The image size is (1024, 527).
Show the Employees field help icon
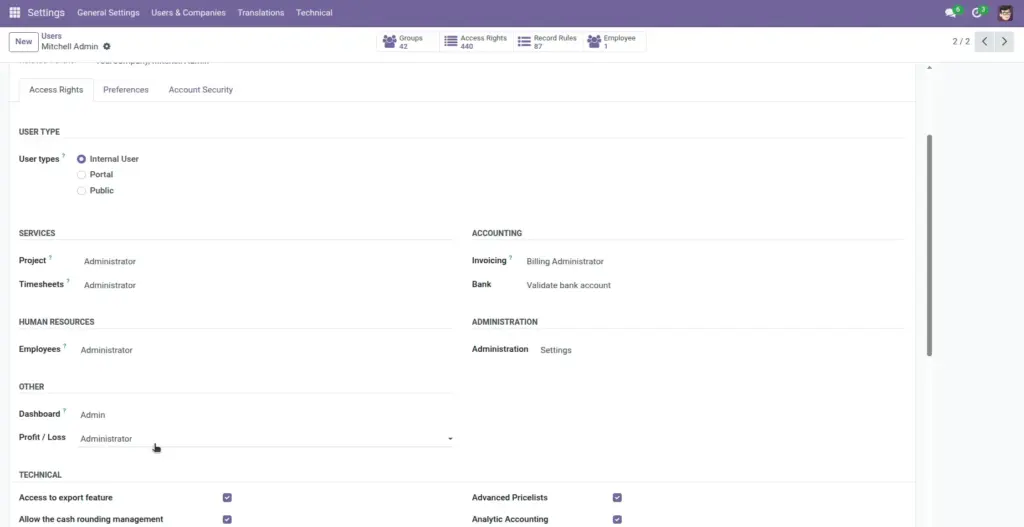coord(65,347)
